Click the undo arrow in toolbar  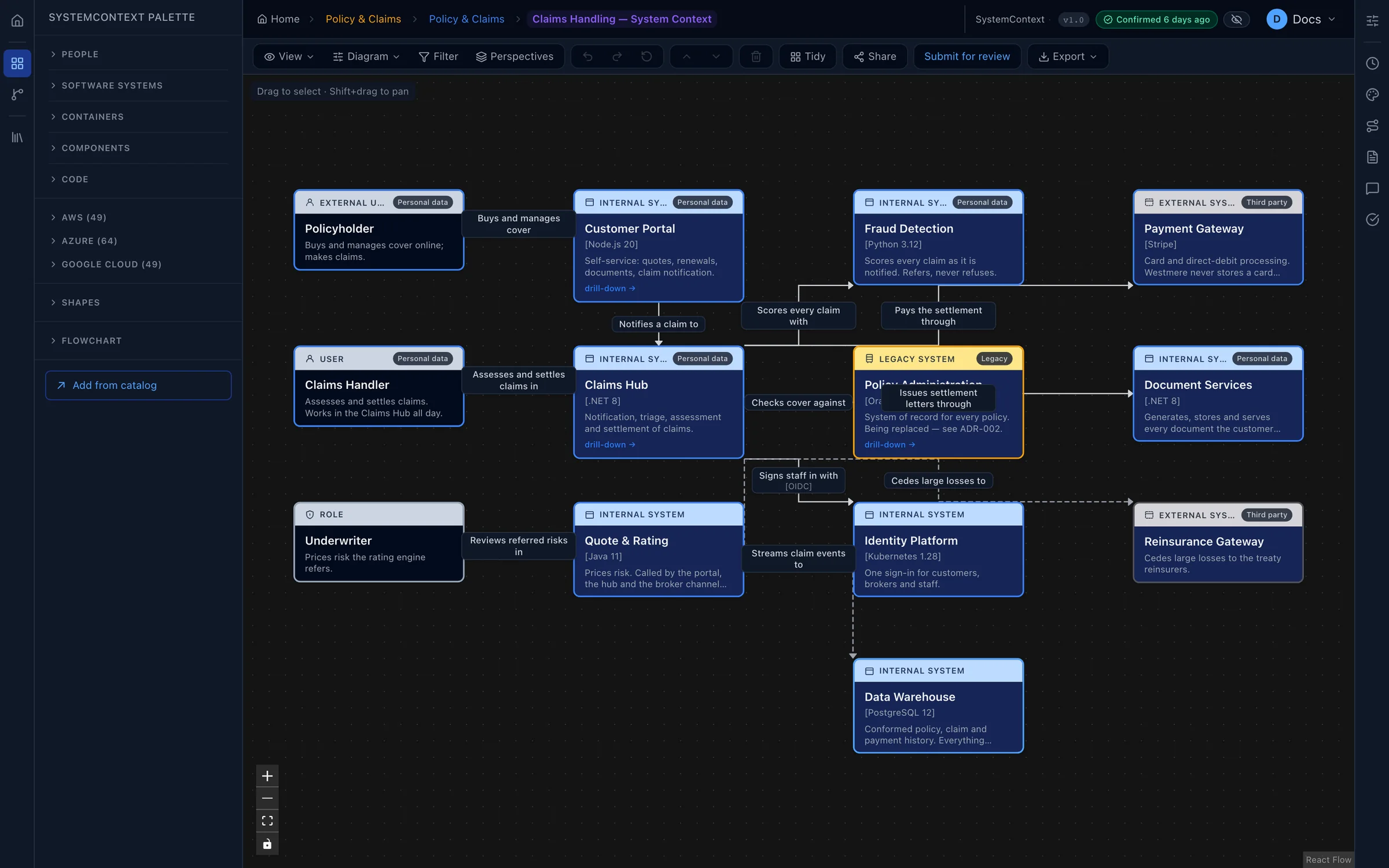tap(587, 57)
